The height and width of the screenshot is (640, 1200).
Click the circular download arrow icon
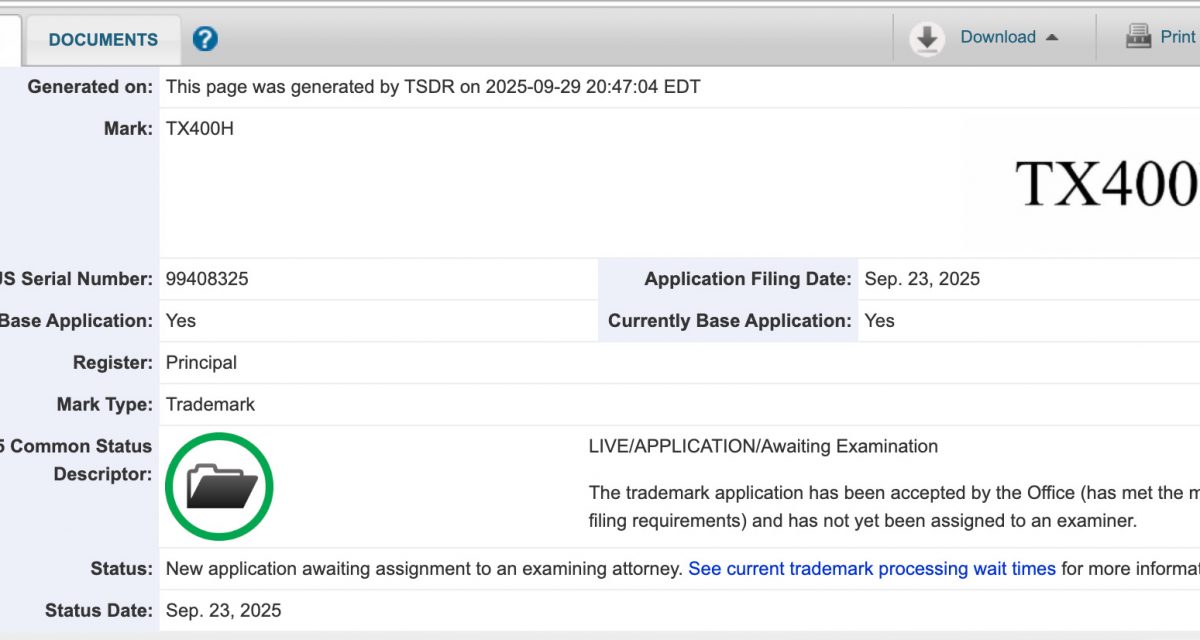[927, 38]
